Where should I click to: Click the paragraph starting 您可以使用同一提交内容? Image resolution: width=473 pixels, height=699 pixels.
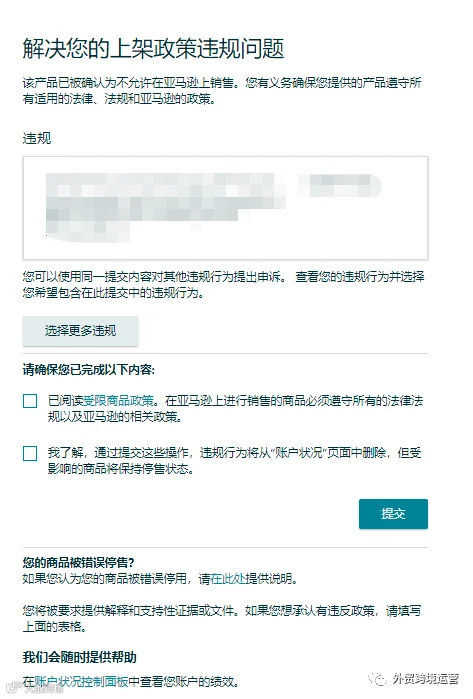click(x=223, y=284)
